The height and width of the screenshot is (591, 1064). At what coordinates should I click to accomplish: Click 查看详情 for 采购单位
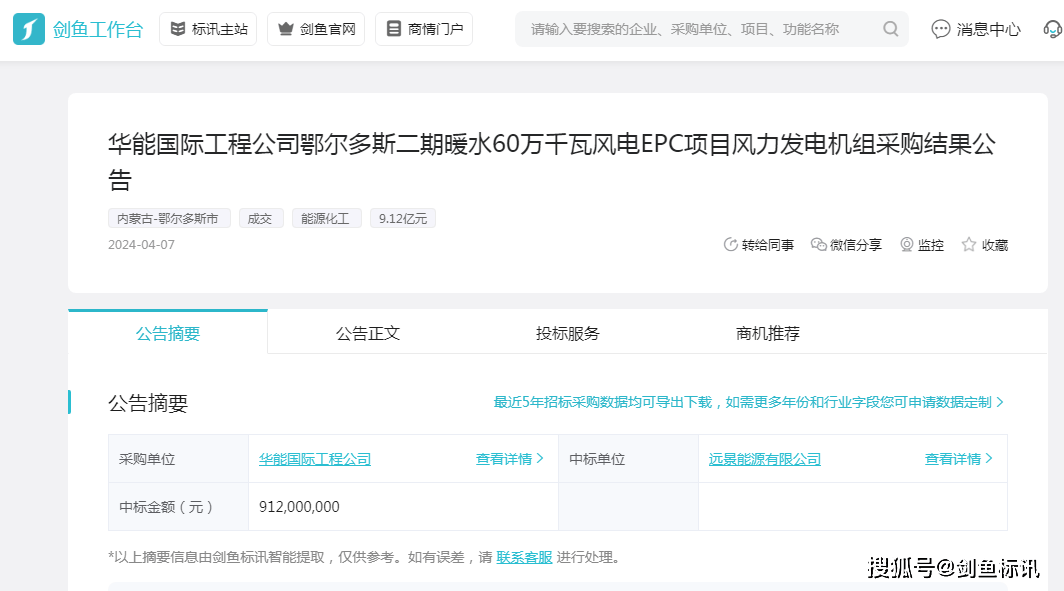tap(510, 459)
